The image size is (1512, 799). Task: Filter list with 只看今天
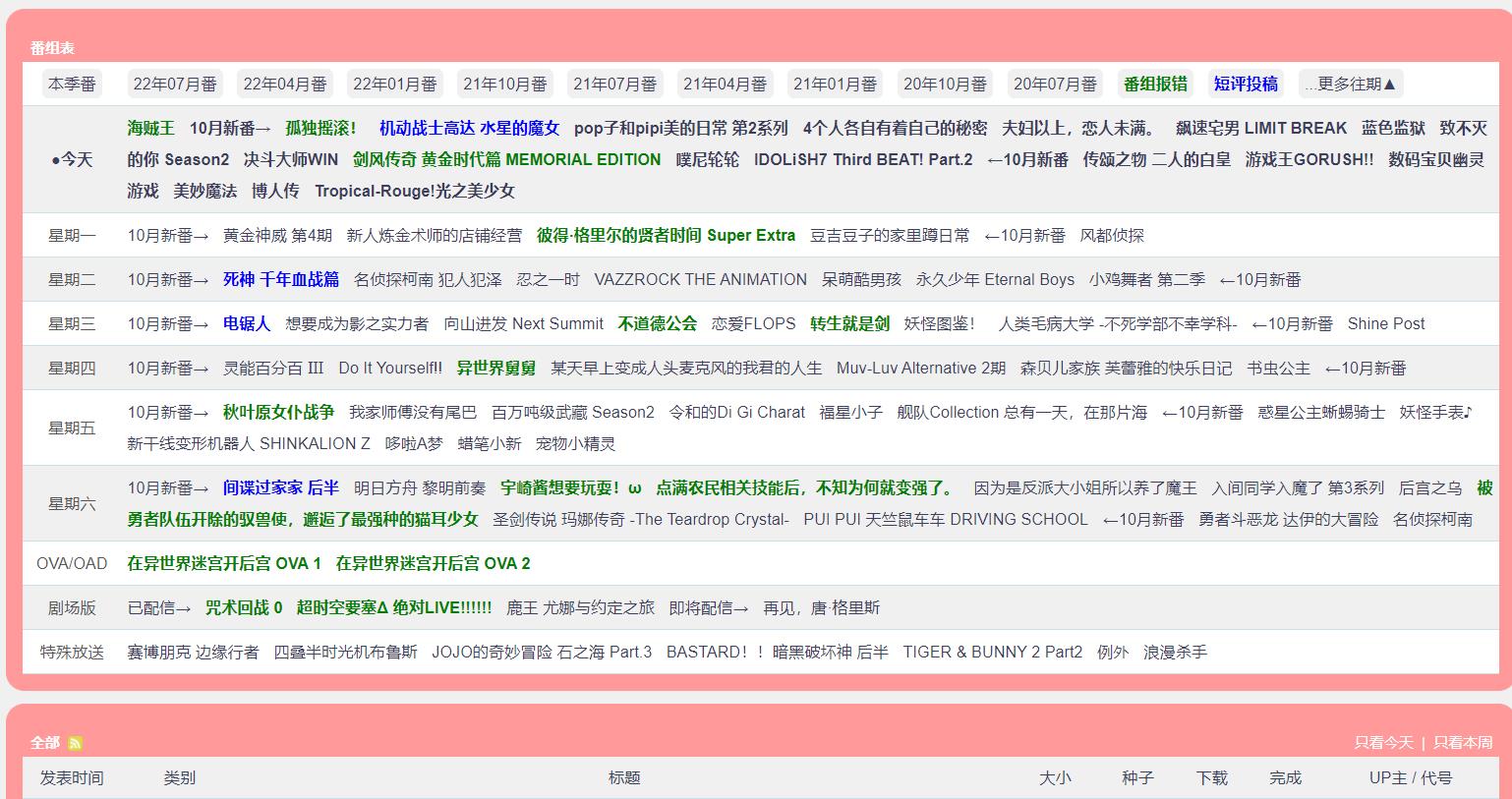[1384, 743]
